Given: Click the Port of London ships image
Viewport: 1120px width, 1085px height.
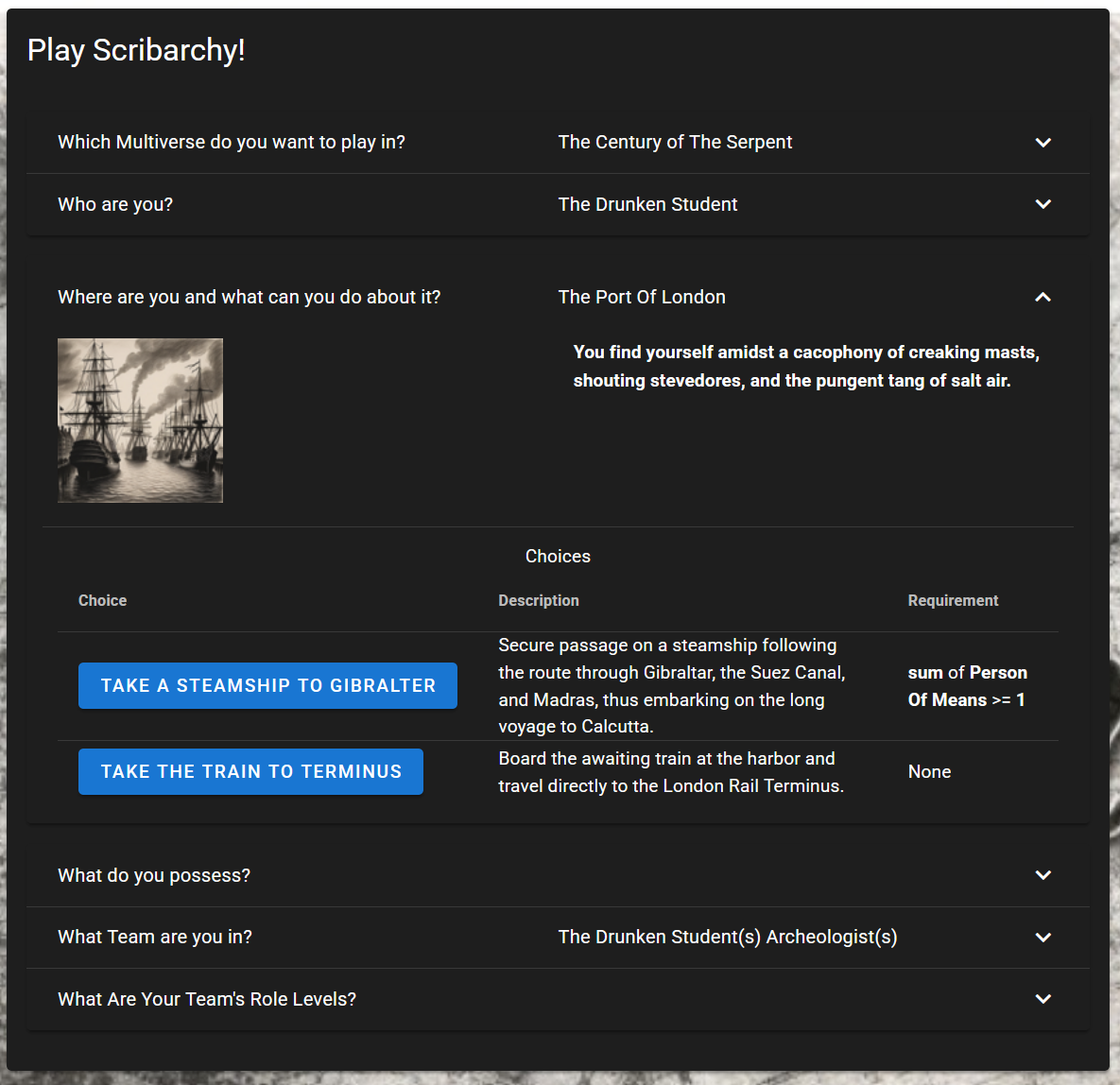Looking at the screenshot, I should pos(140,421).
